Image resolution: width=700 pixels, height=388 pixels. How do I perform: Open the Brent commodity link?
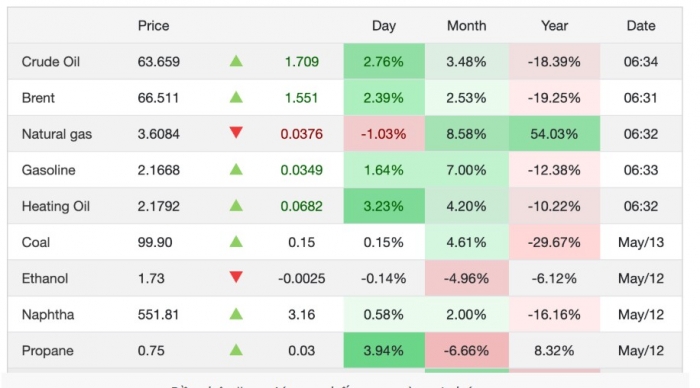pyautogui.click(x=38, y=98)
